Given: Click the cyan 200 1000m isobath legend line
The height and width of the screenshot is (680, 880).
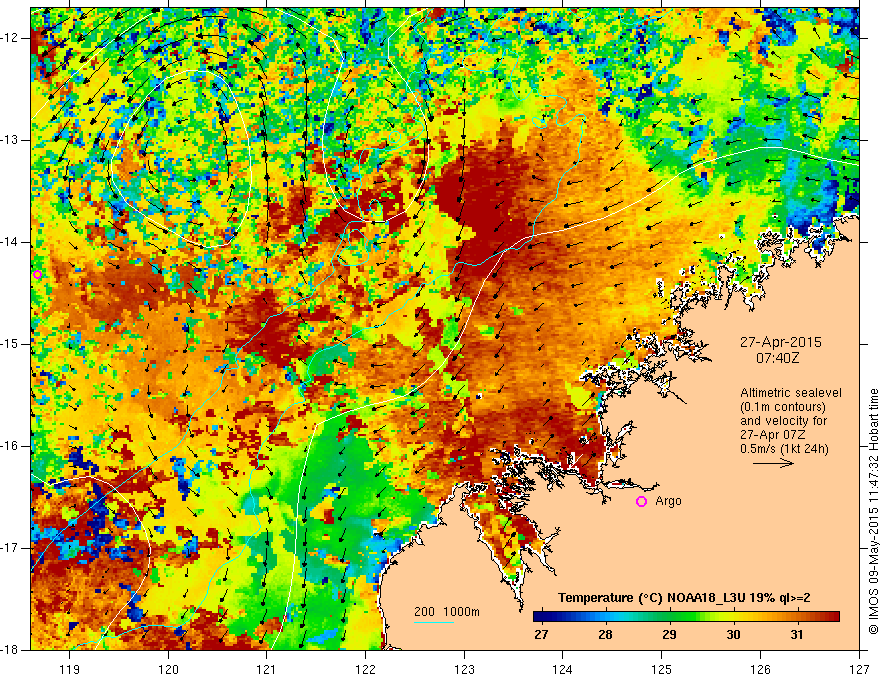Looking at the screenshot, I should 434,622.
